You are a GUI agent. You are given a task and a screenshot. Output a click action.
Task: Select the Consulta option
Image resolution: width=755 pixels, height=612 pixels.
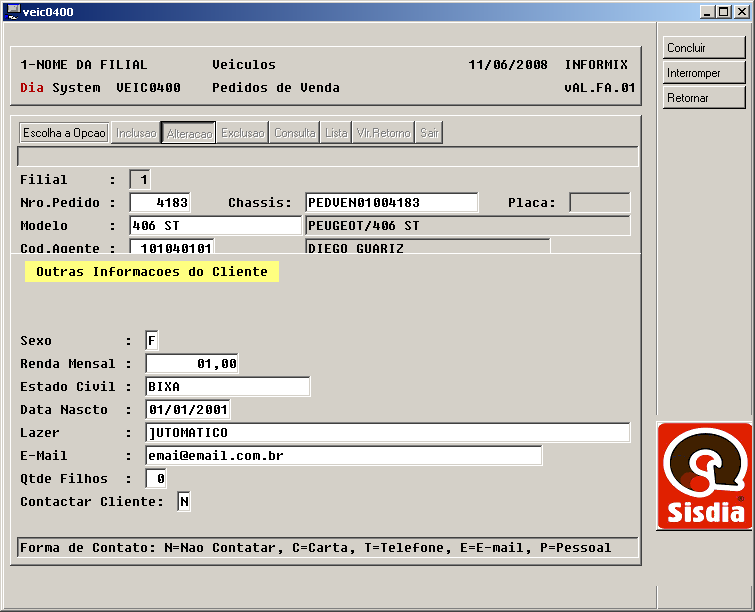click(295, 132)
